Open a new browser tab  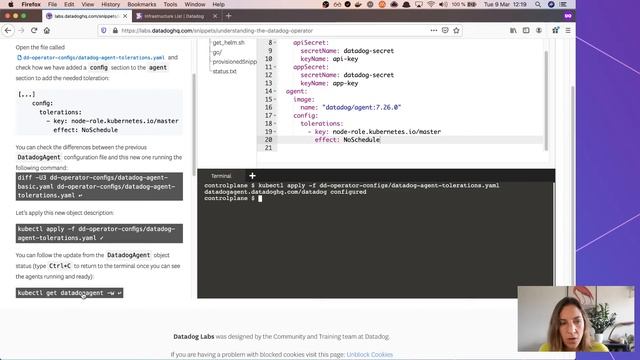[x=229, y=16]
